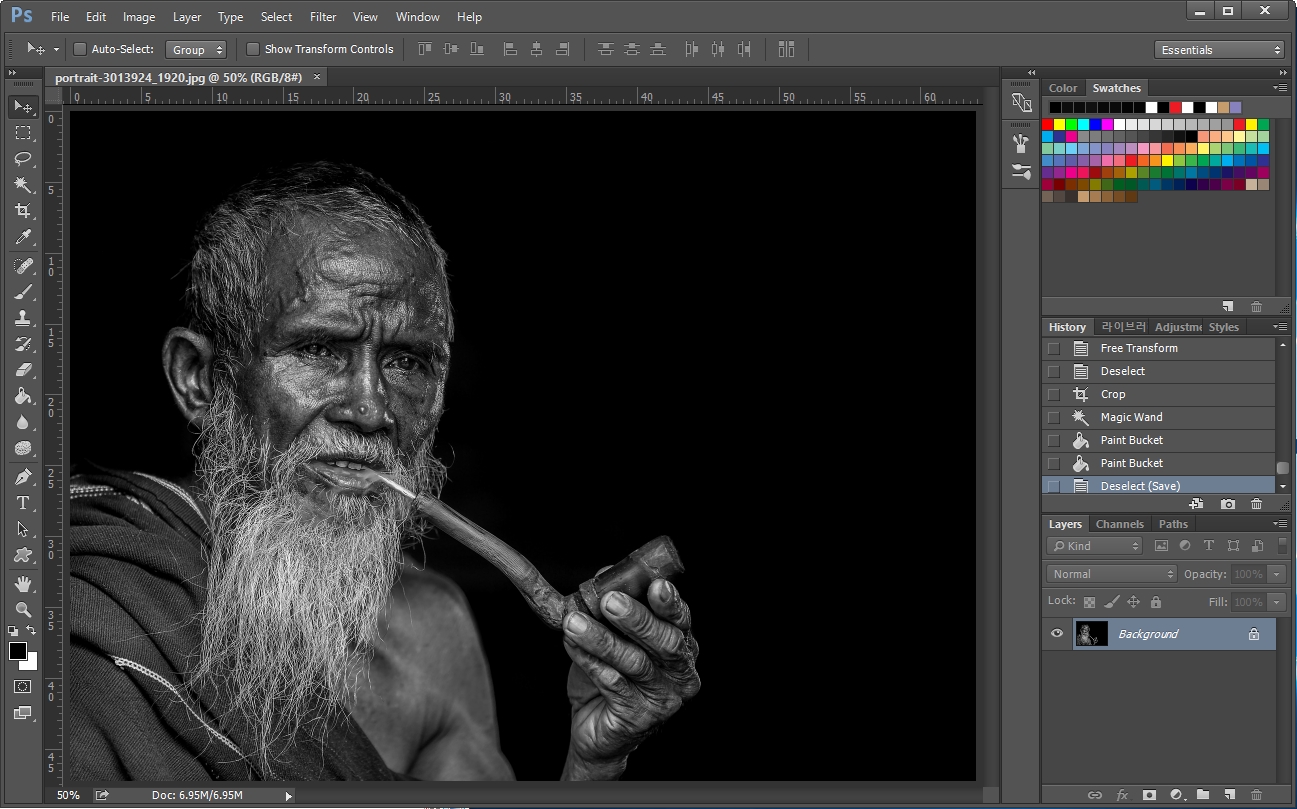This screenshot has width=1297, height=809.
Task: Select the Horizontal Type tool
Action: tap(22, 503)
